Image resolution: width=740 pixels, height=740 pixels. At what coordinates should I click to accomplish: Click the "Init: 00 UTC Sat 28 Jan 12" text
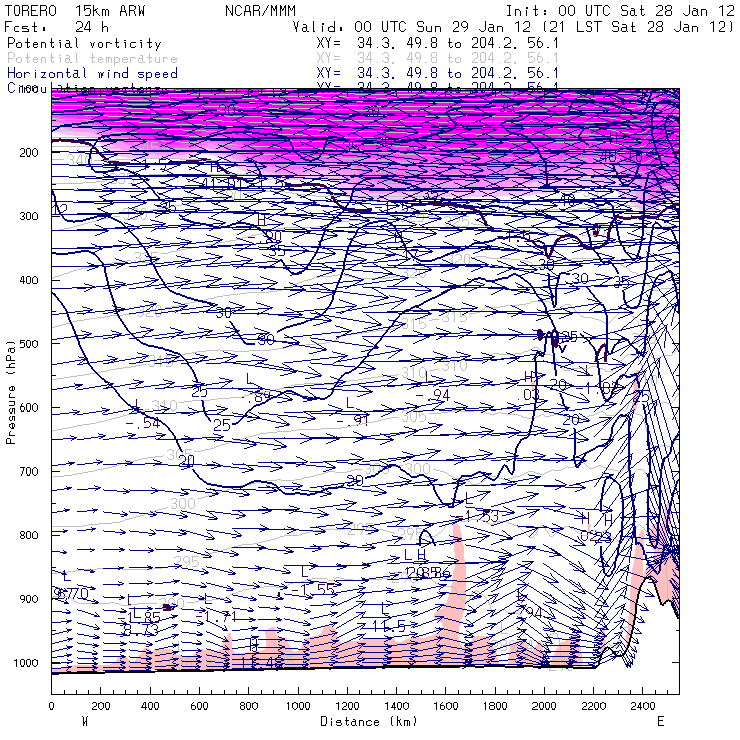pyautogui.click(x=620, y=10)
